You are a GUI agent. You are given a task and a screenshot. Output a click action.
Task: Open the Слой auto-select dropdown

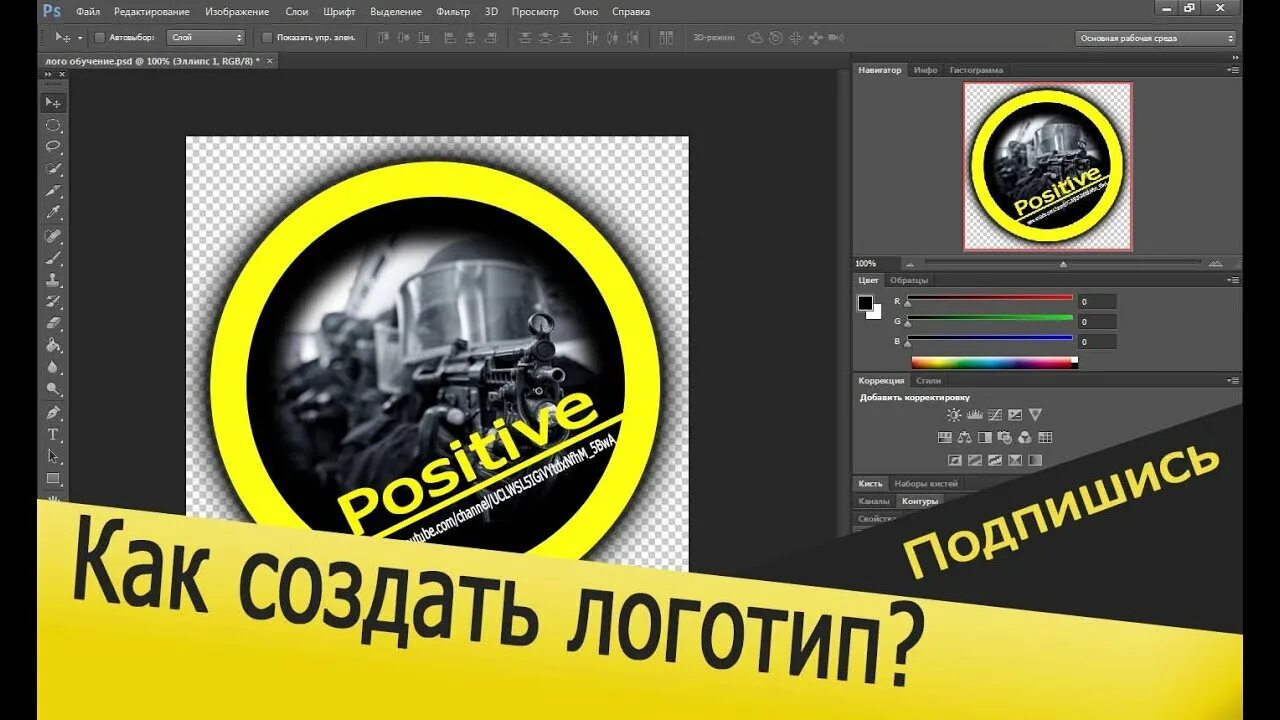pyautogui.click(x=207, y=38)
